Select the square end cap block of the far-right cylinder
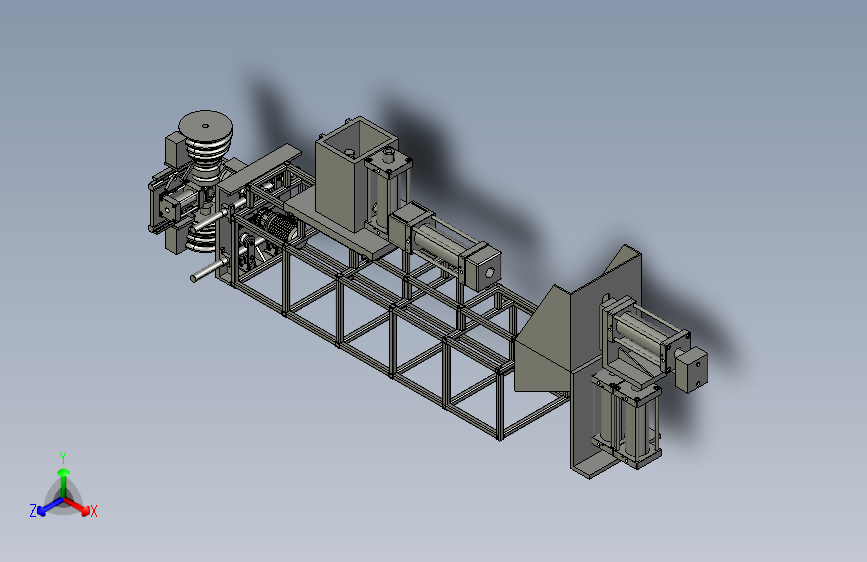The image size is (867, 562). coord(691,369)
